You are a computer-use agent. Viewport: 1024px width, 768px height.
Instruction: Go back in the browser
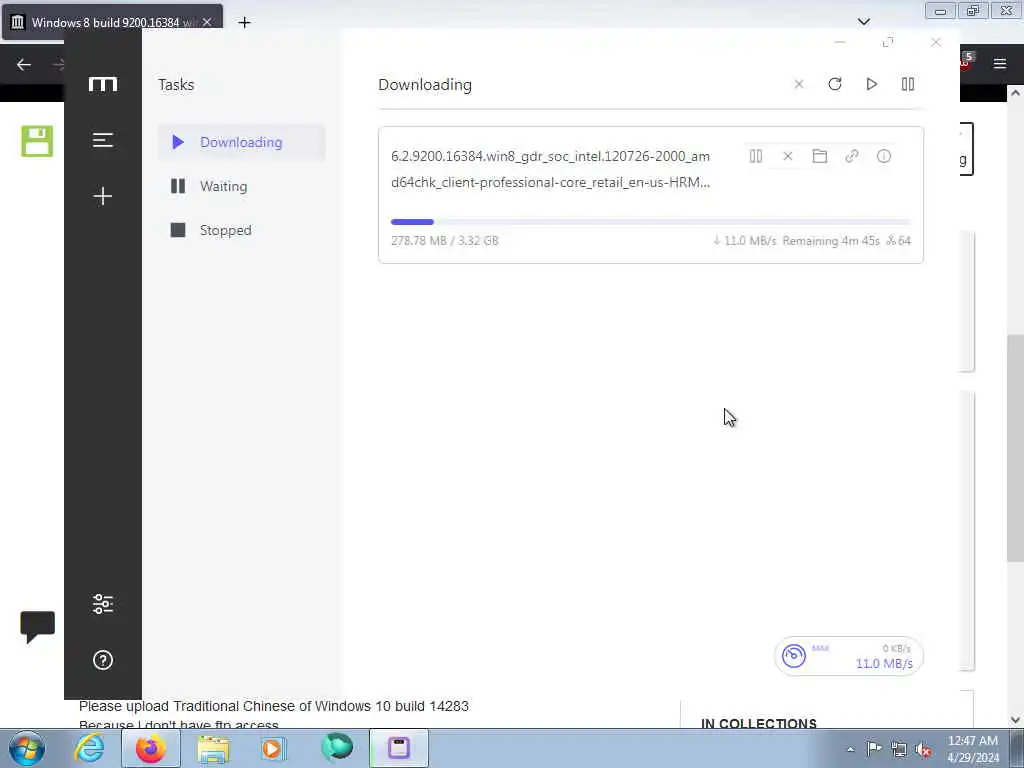24,64
